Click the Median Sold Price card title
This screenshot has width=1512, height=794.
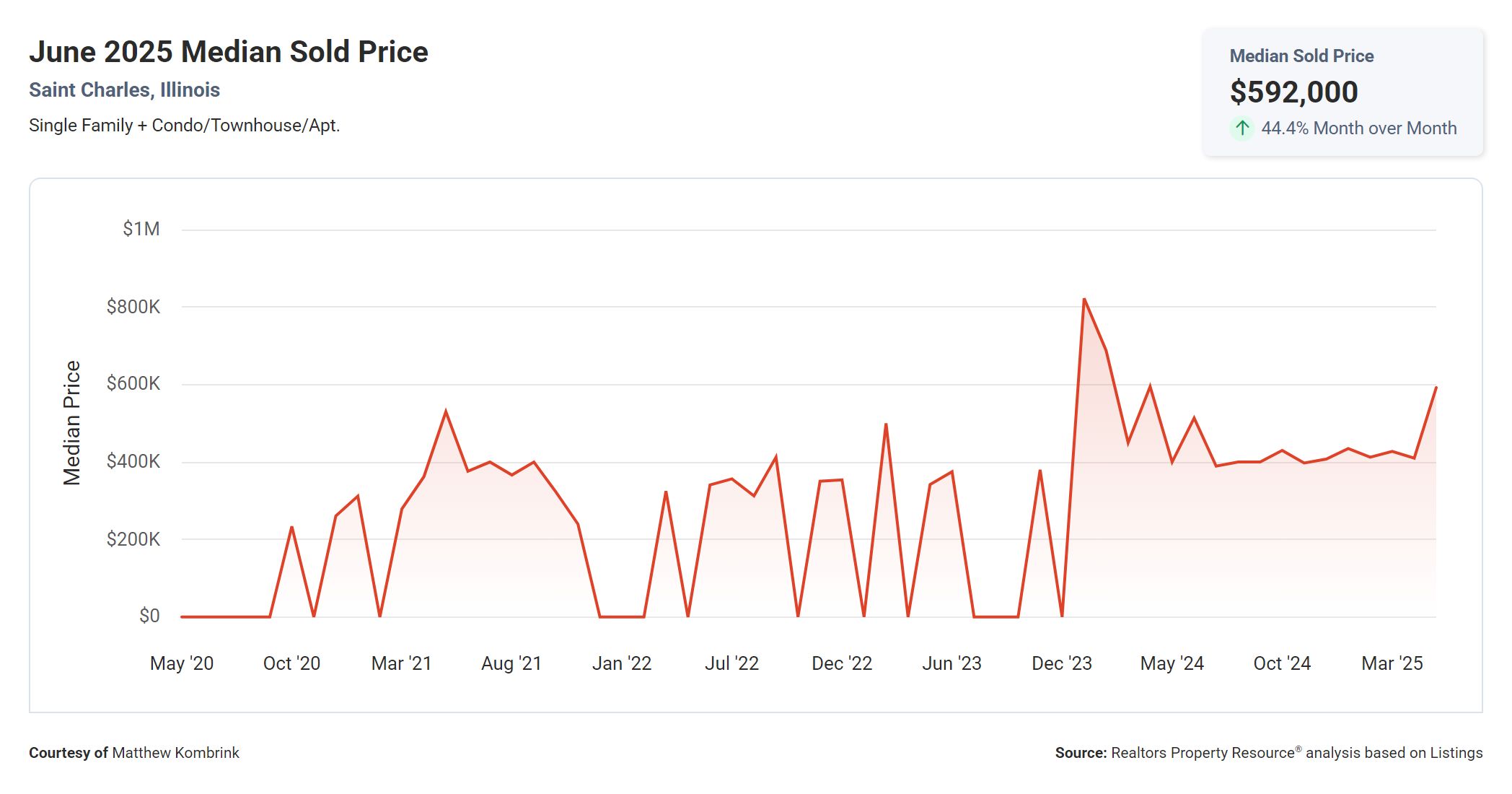pos(1301,56)
